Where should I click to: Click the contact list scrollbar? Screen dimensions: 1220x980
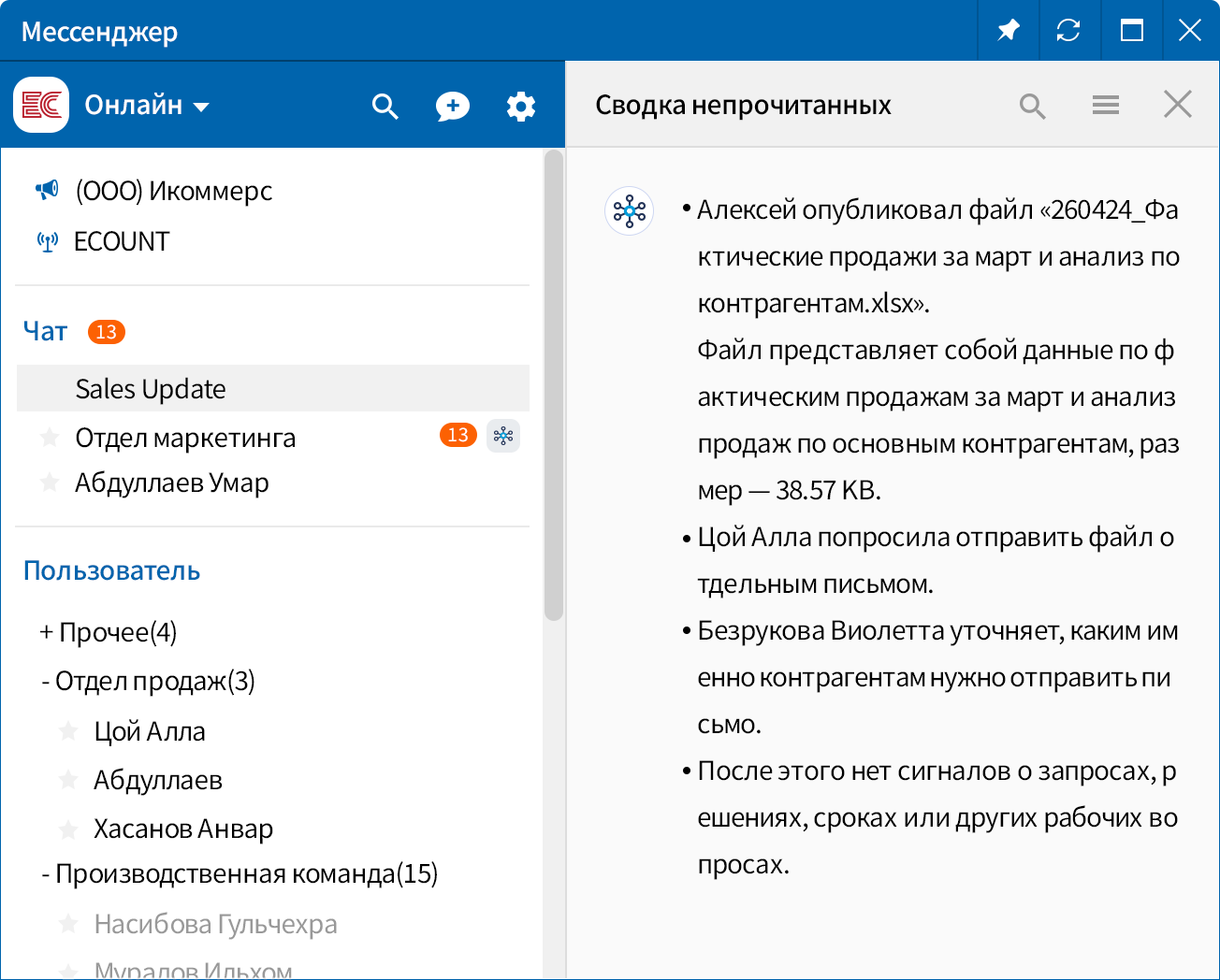tap(554, 385)
